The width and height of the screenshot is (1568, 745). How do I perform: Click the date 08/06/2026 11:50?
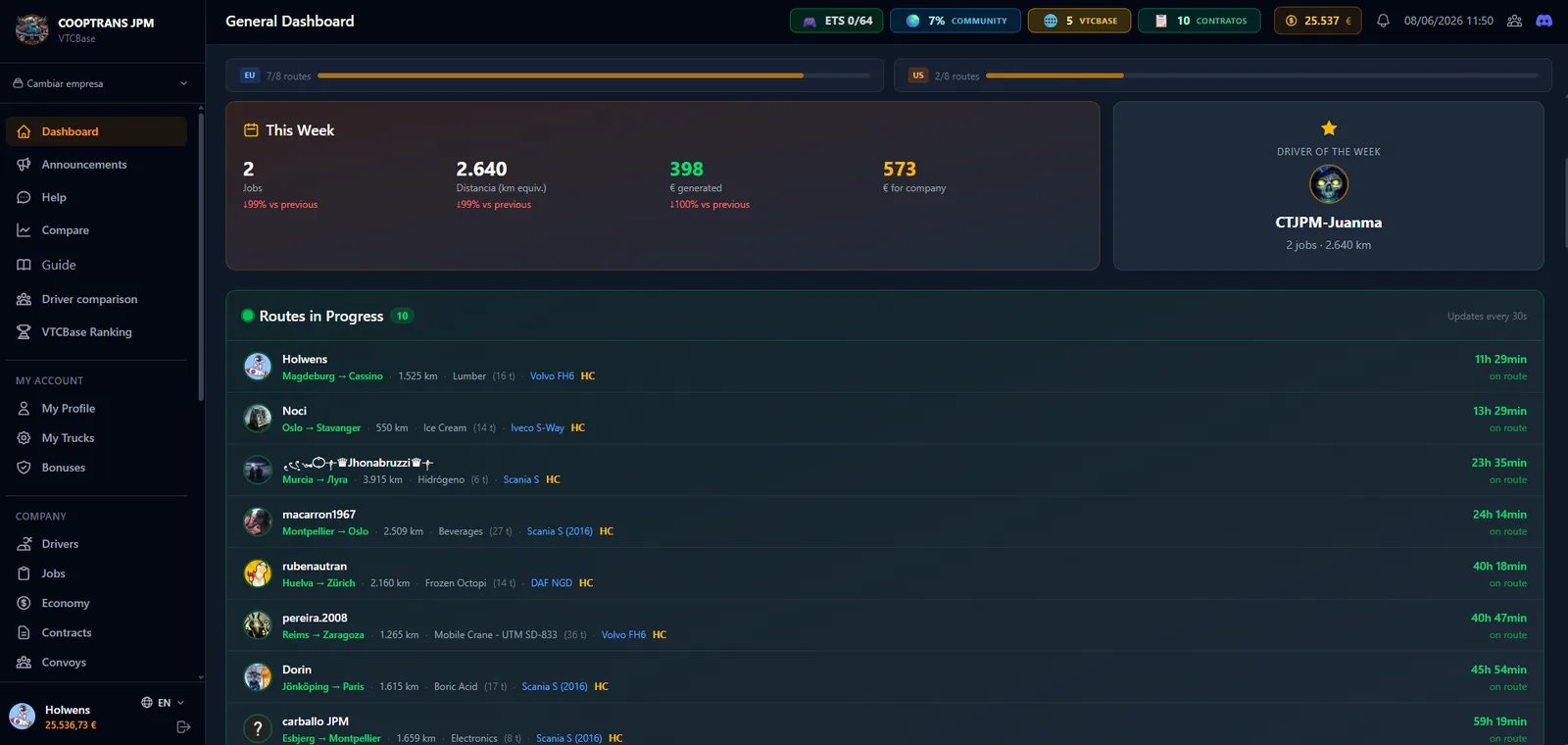coord(1448,21)
